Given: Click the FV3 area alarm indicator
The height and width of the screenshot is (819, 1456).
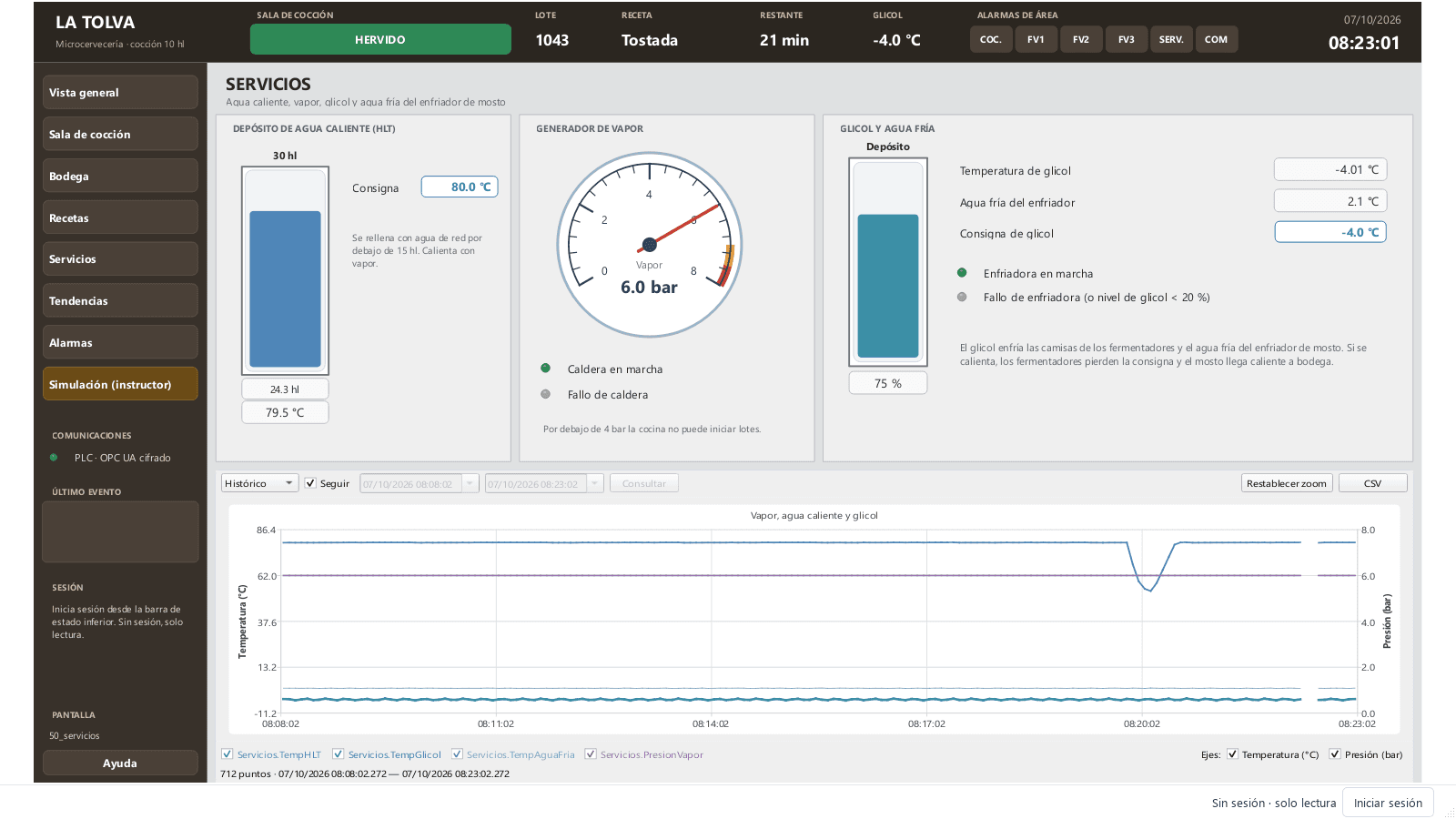Looking at the screenshot, I should 1127,40.
